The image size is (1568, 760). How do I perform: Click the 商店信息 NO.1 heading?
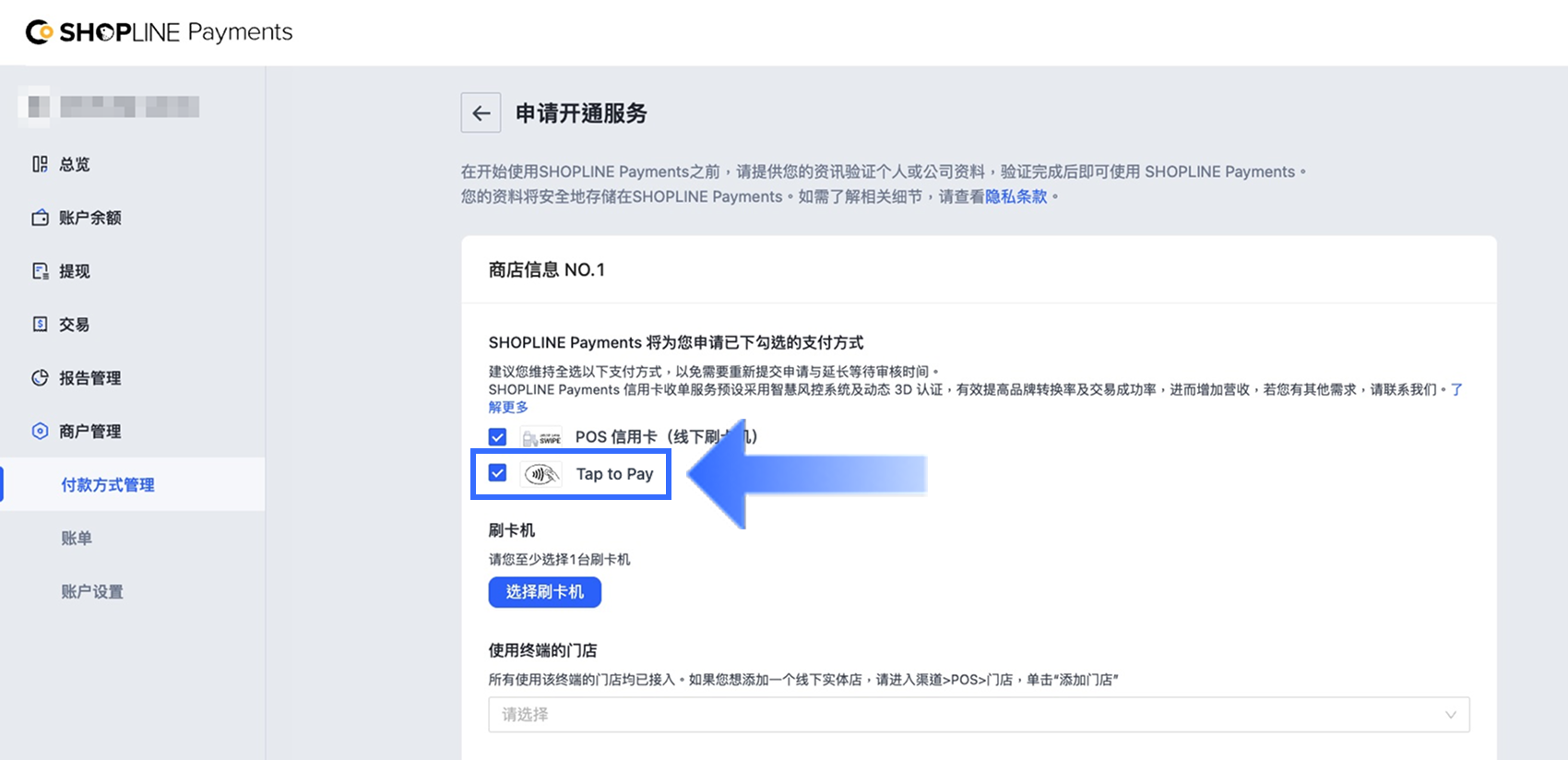coord(547,269)
